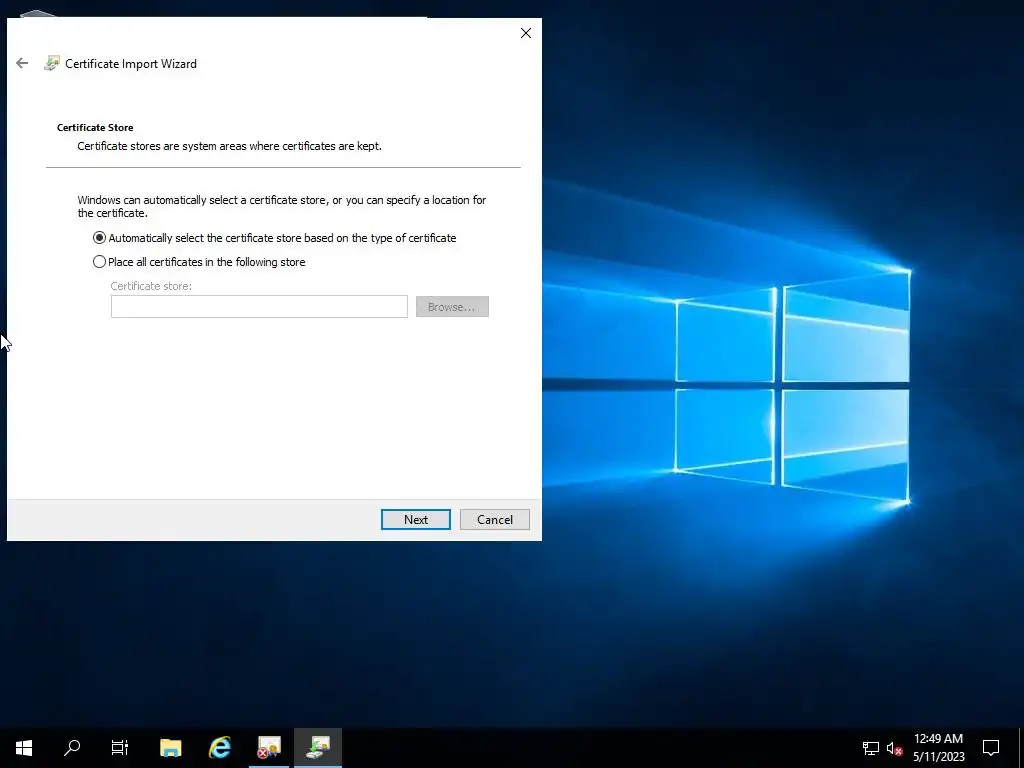Open the Windows Start menu

pos(24,748)
